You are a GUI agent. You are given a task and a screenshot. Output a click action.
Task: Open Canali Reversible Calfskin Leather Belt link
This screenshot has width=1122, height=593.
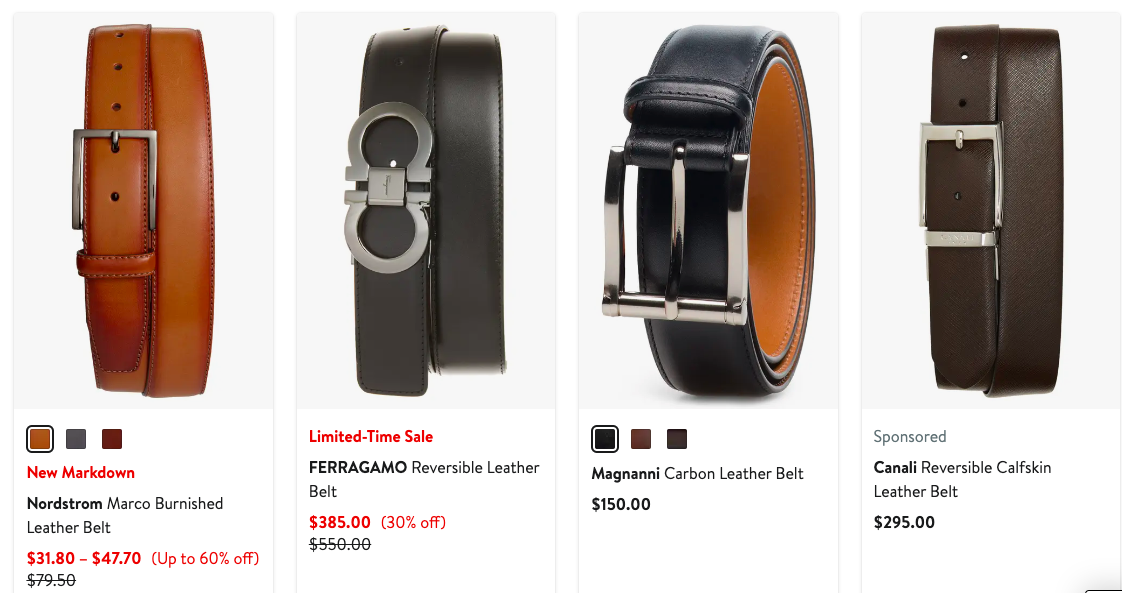click(x=962, y=479)
